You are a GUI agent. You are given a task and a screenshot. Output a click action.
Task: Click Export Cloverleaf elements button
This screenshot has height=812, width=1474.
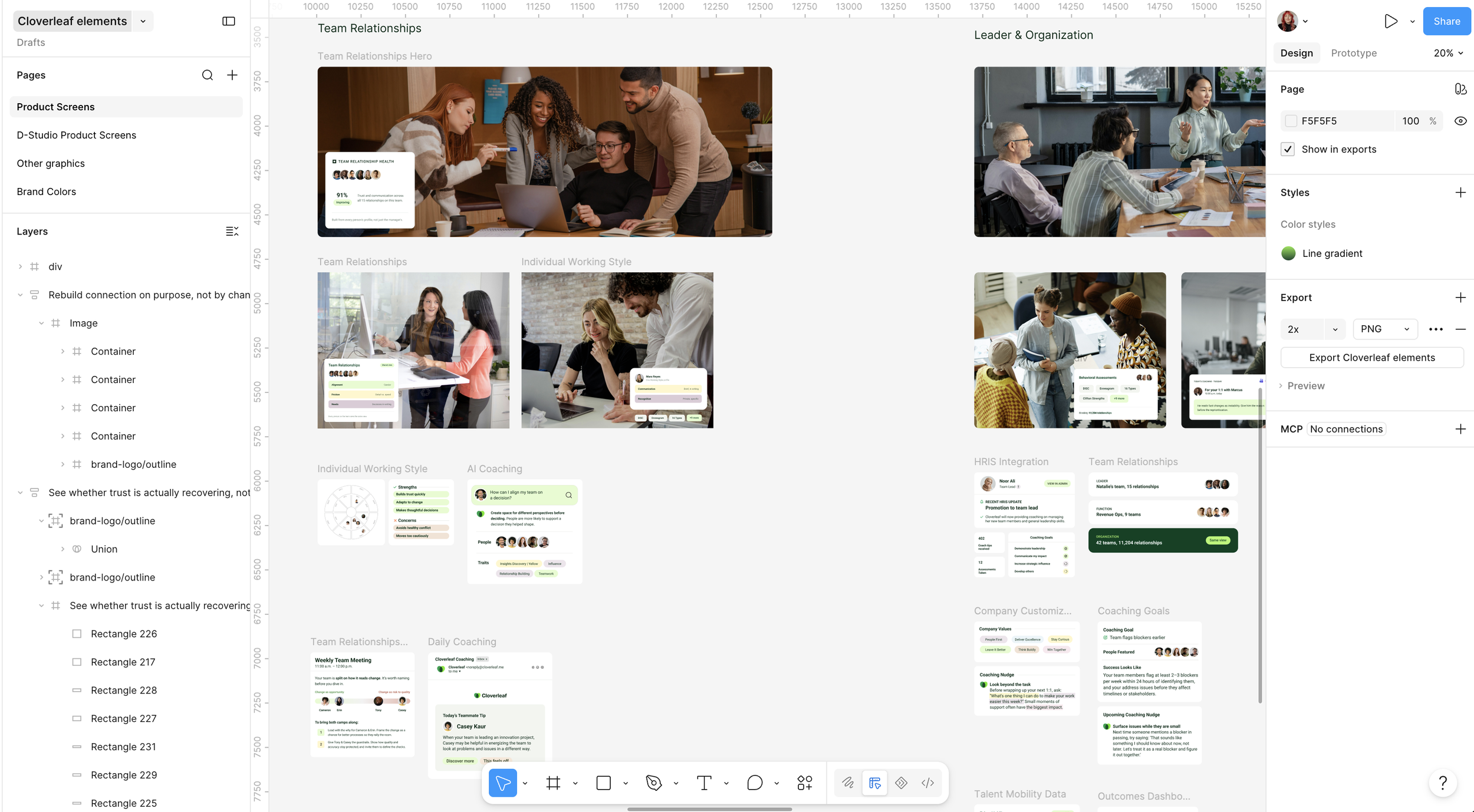(1372, 358)
